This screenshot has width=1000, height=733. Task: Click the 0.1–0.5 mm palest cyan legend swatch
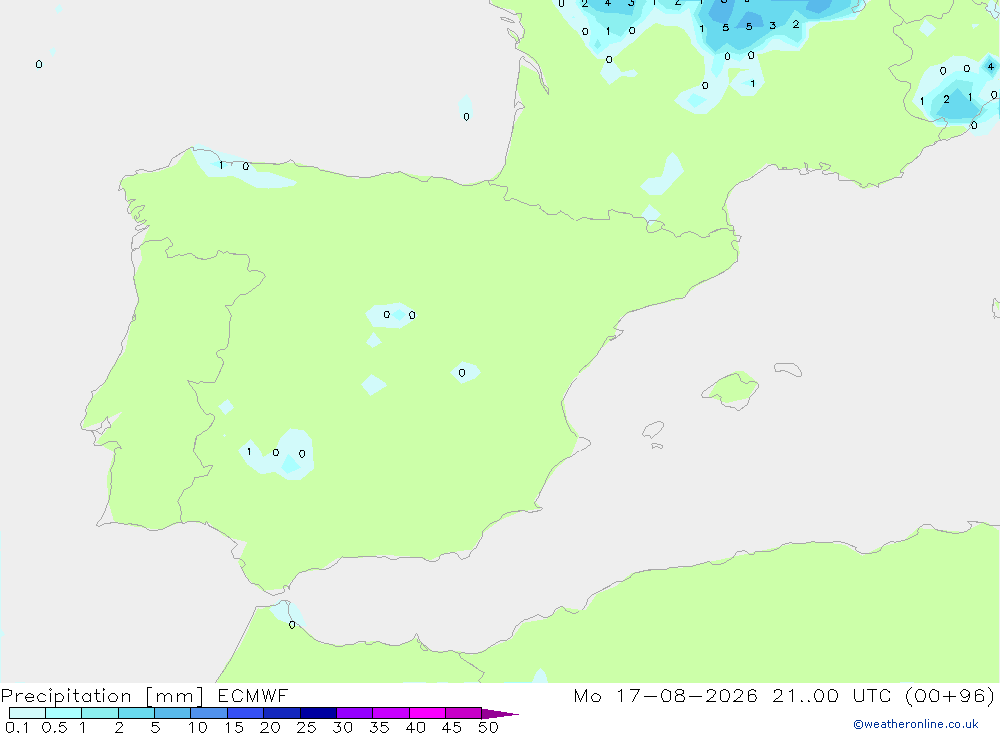coord(27,713)
